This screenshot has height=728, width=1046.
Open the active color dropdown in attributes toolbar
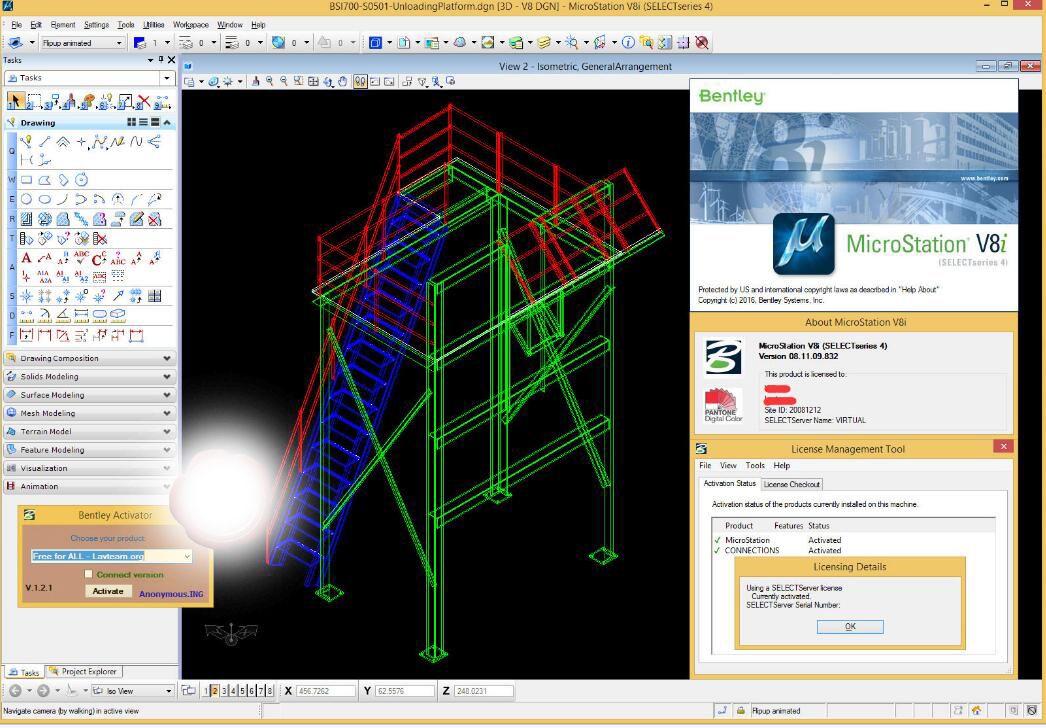tap(167, 43)
